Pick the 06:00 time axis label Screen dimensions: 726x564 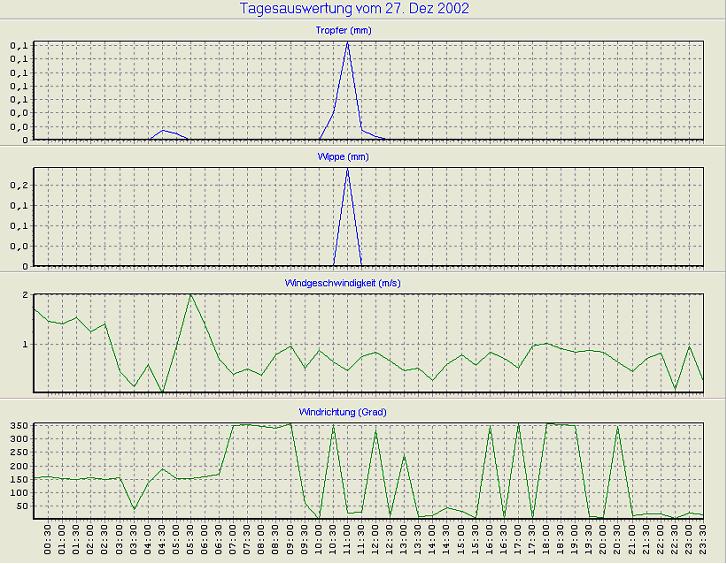pyautogui.click(x=205, y=542)
